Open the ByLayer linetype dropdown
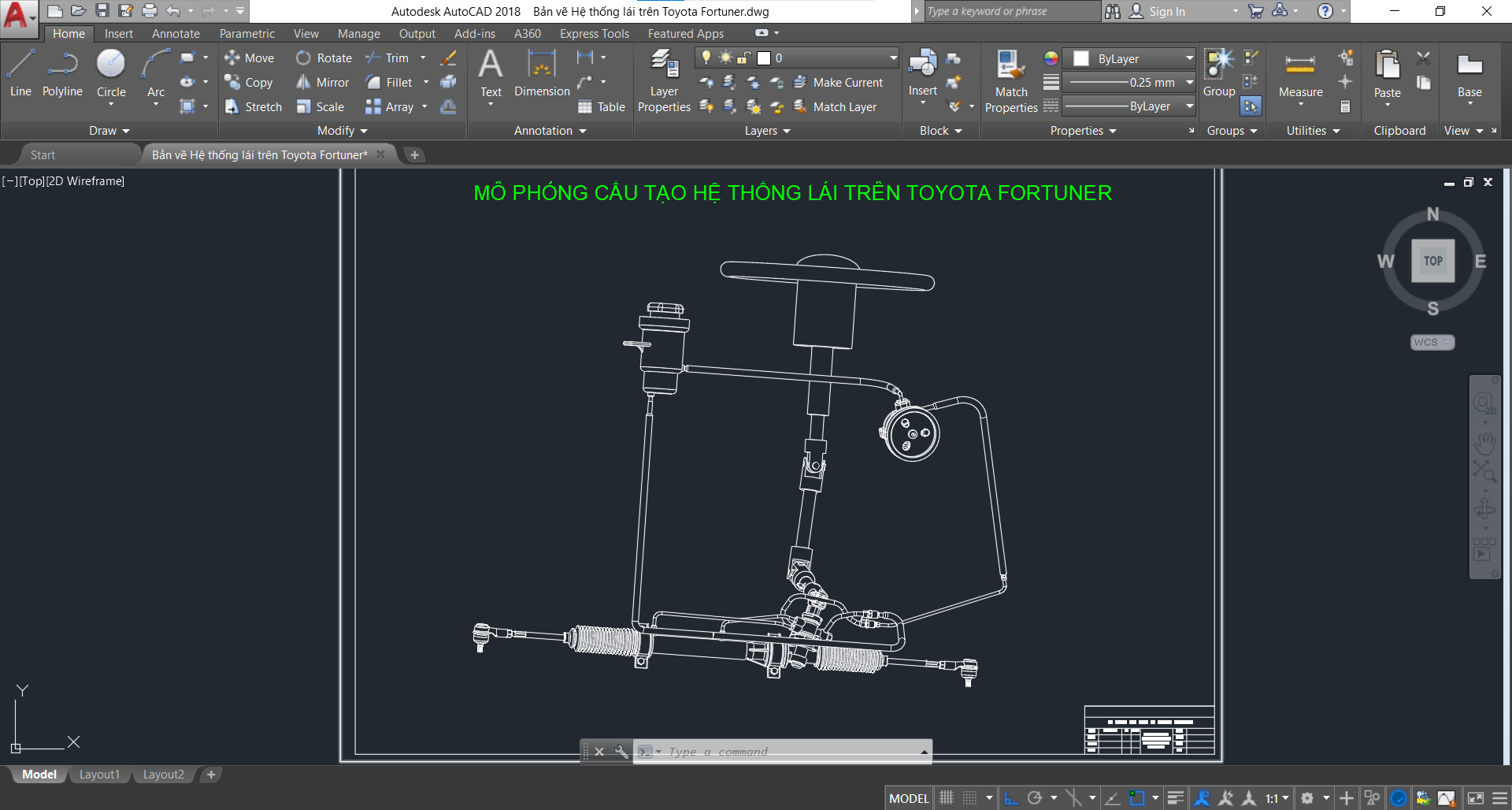The image size is (1512, 810). 1129,106
